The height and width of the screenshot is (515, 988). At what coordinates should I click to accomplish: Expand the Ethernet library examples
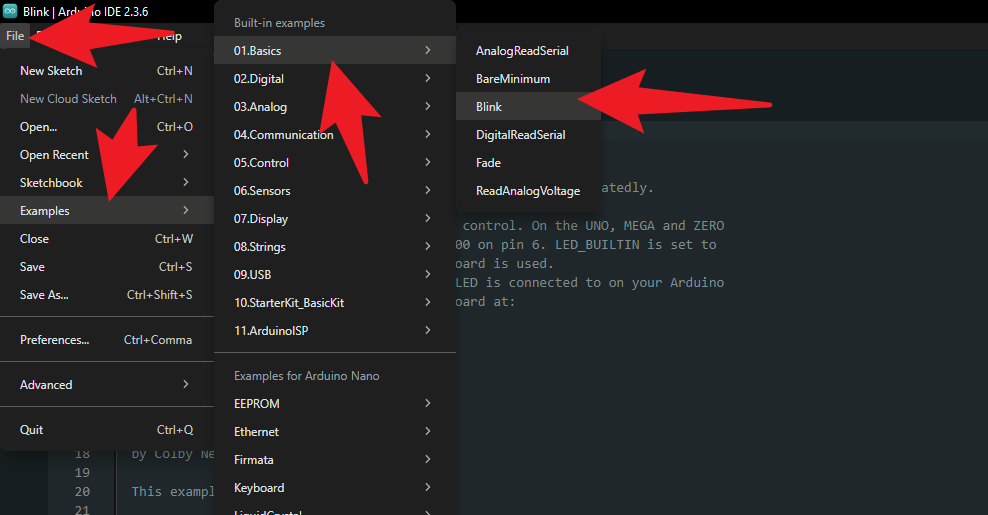[335, 432]
